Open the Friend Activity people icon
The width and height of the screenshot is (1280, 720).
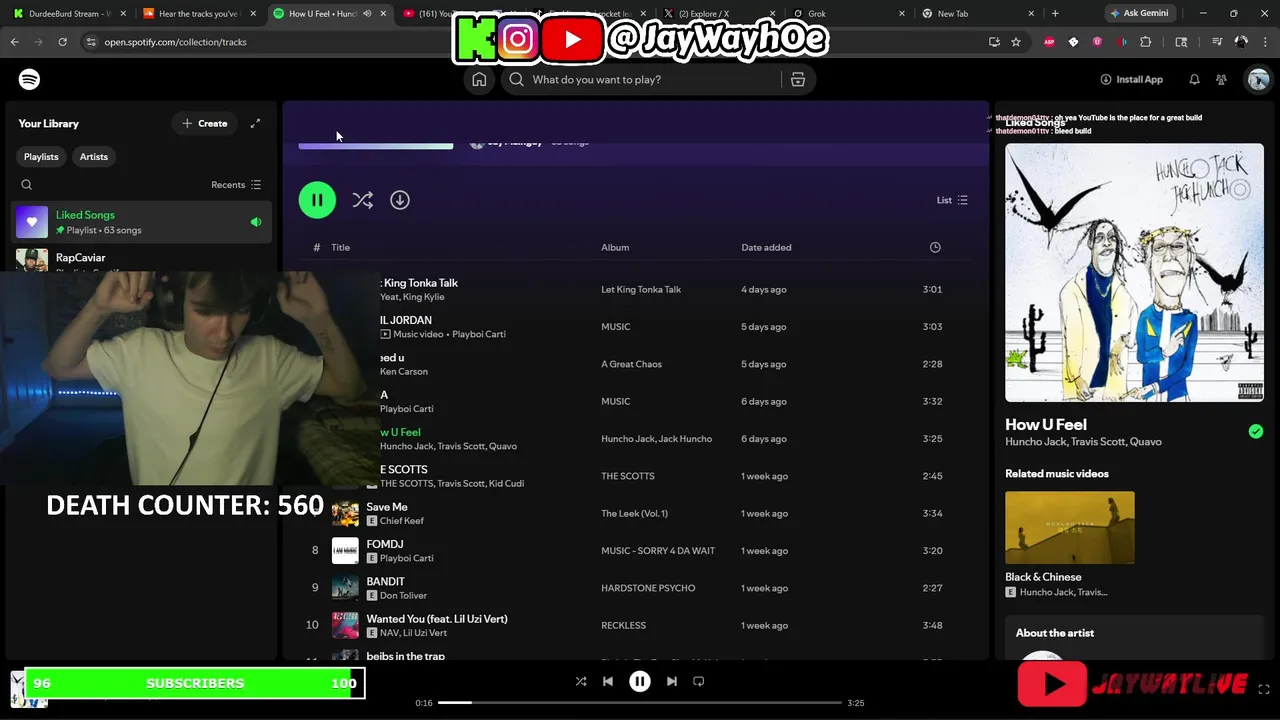pos(1221,79)
